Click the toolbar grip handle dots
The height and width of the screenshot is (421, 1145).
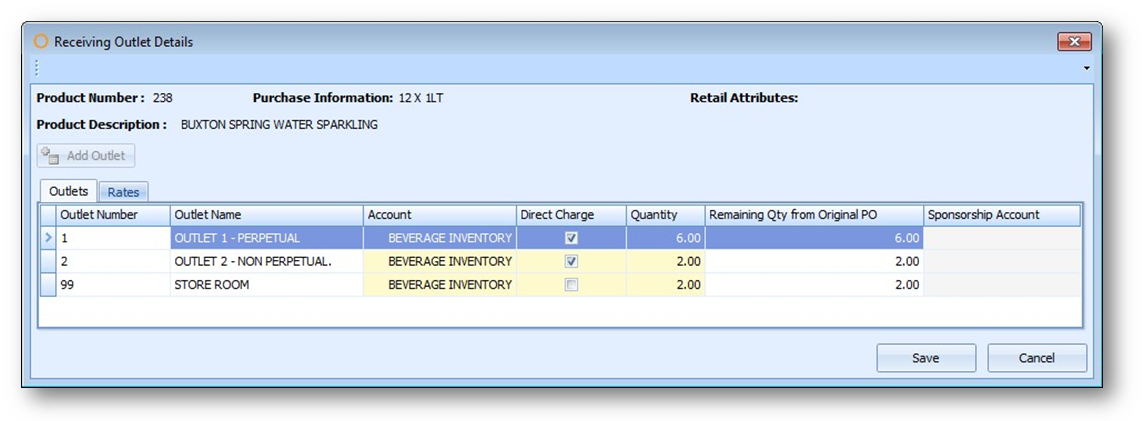coord(36,68)
